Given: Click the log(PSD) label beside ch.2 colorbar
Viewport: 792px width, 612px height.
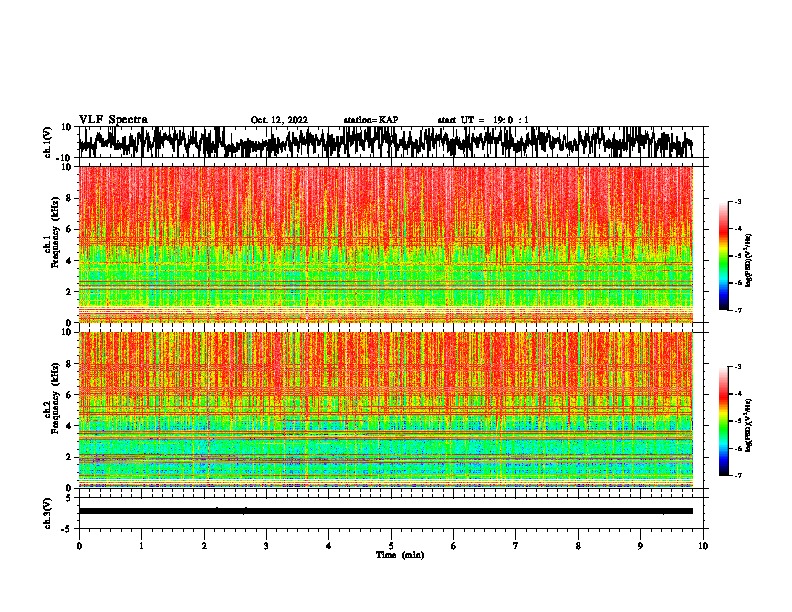Looking at the screenshot, I should (x=748, y=426).
